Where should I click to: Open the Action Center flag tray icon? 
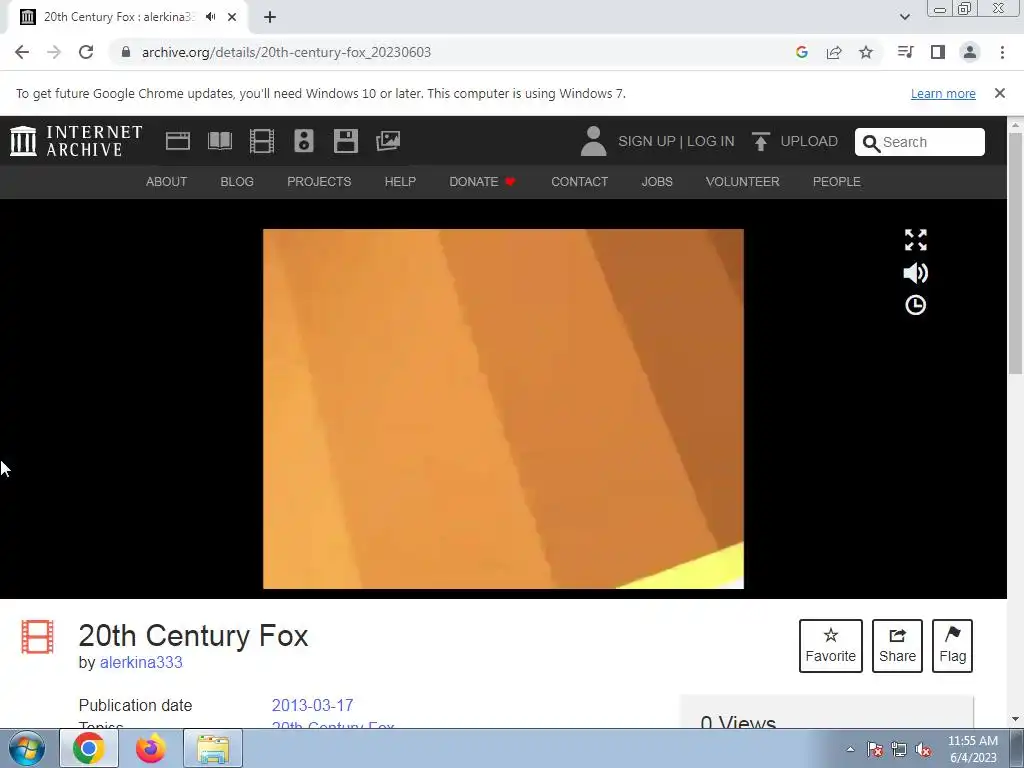(x=875, y=750)
